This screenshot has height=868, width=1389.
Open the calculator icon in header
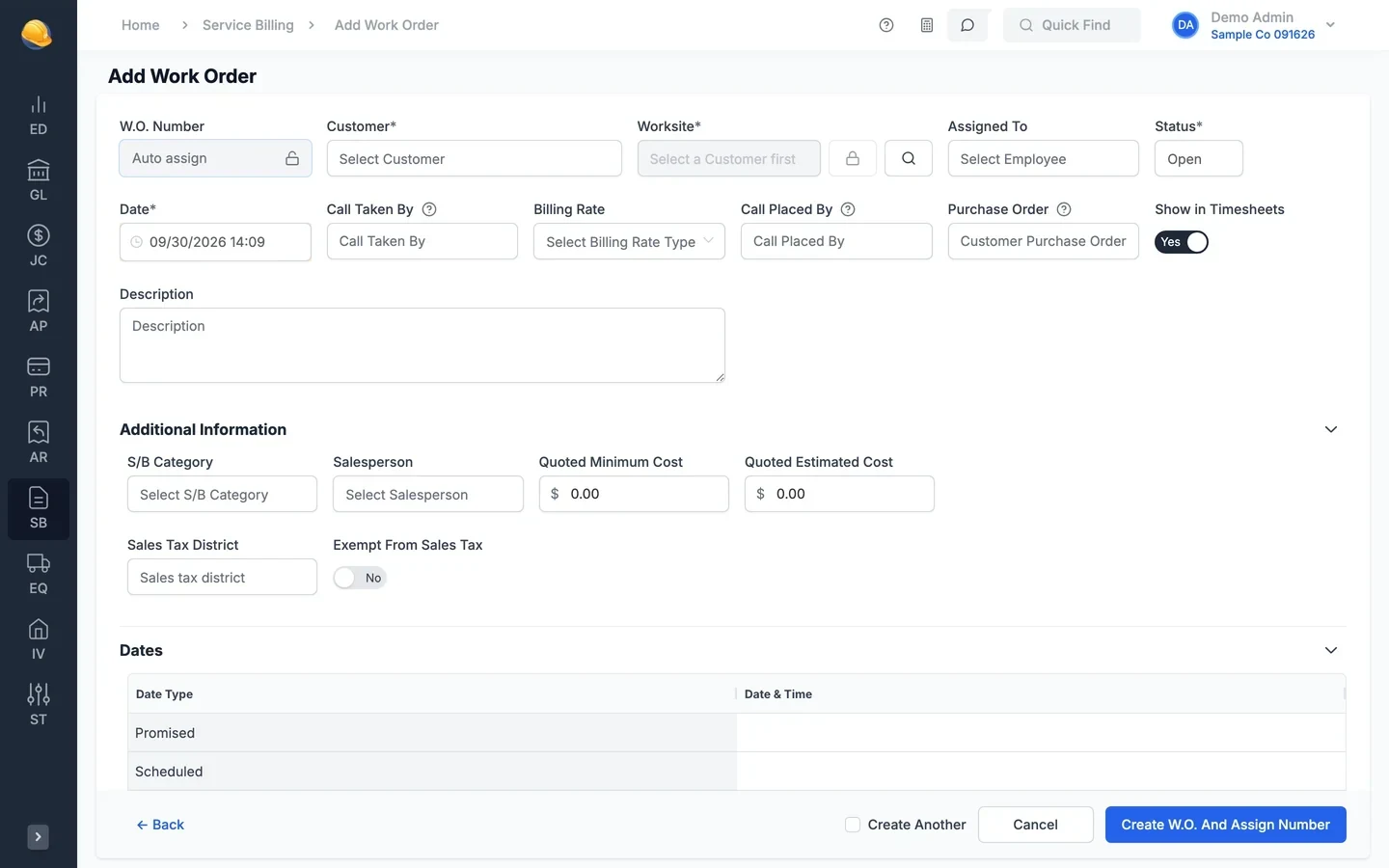coord(927,25)
